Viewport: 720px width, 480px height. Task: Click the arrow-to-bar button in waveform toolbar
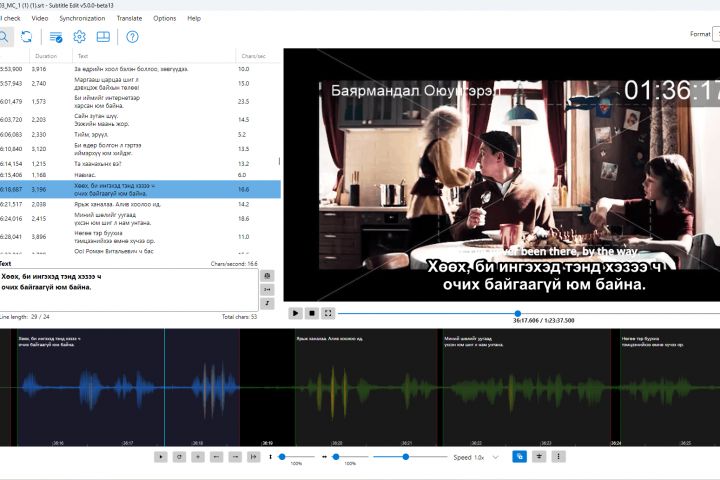pos(253,457)
